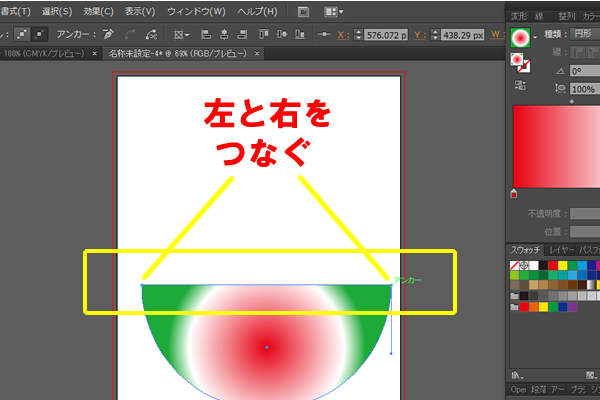Screen dimensions: 600x400
Task: Open the arrange documents dropdown
Action: click(333, 11)
